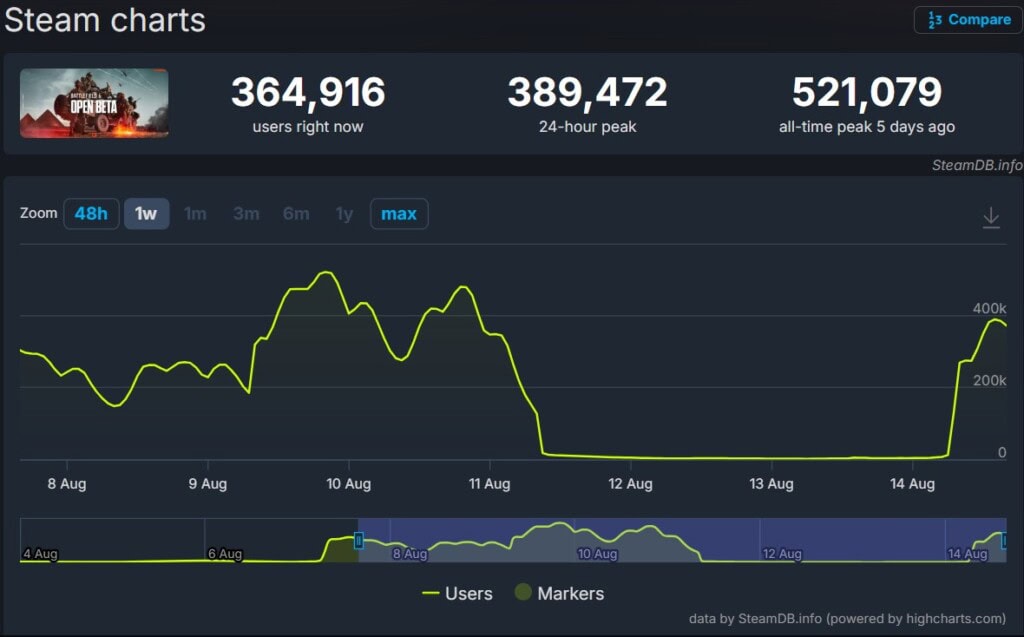The image size is (1024, 637).
Task: Click the 6 Aug navigator label
Action: click(x=225, y=554)
